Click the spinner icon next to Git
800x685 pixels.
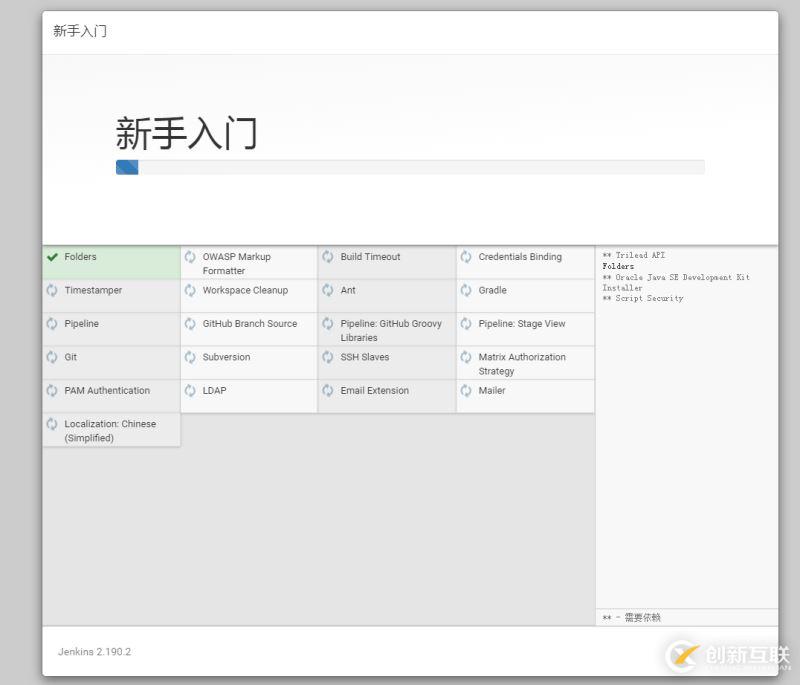coord(51,357)
